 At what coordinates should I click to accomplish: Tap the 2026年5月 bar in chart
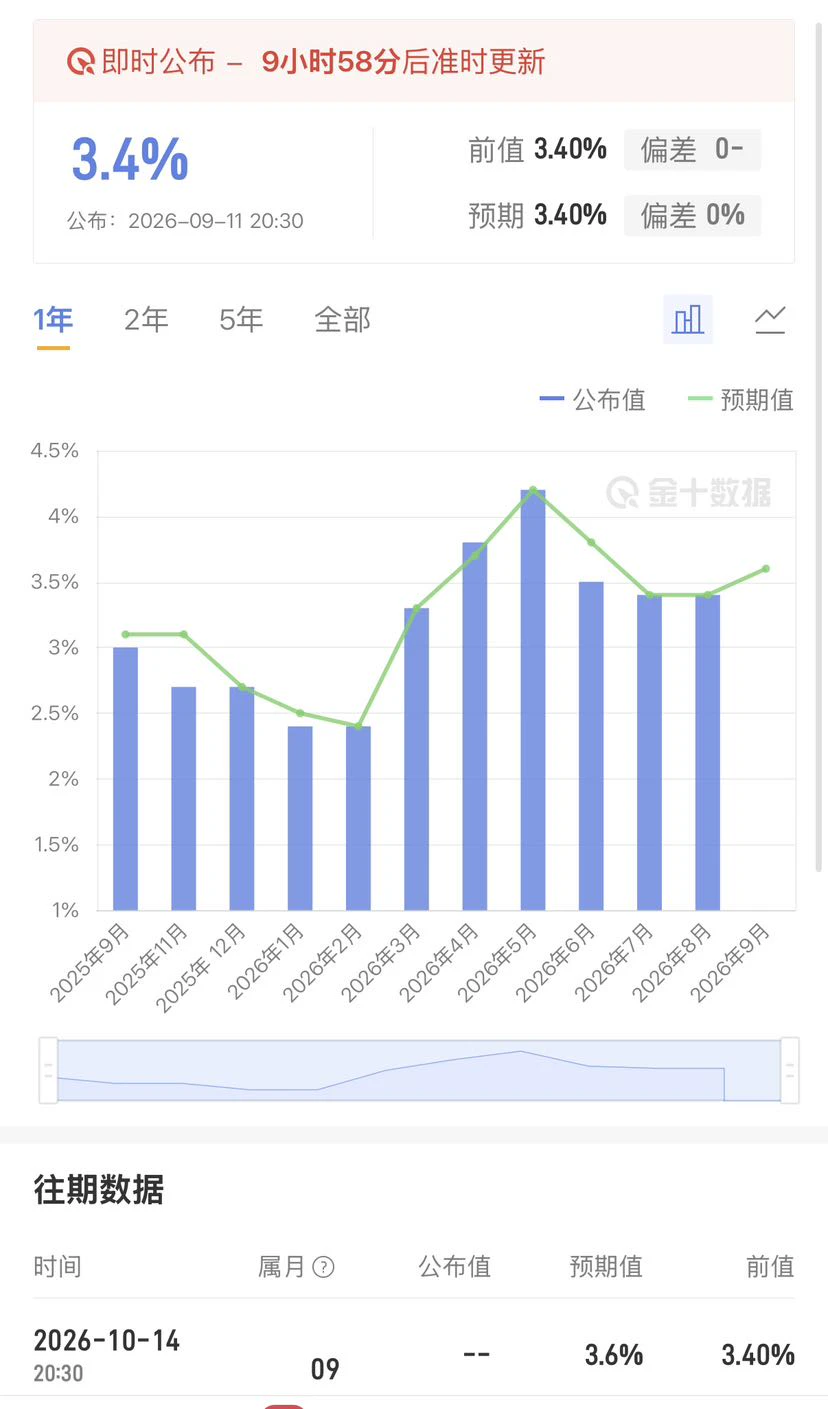pos(533,700)
